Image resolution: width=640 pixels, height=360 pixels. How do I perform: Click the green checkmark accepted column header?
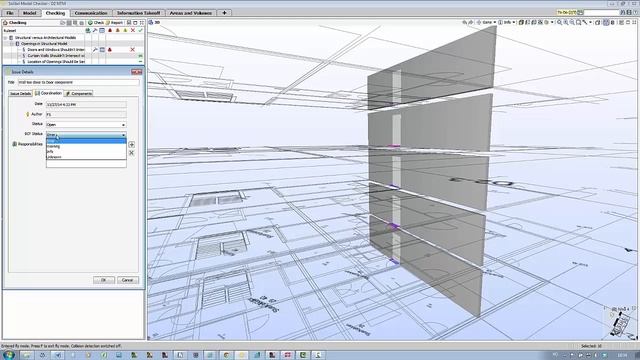(140, 31)
